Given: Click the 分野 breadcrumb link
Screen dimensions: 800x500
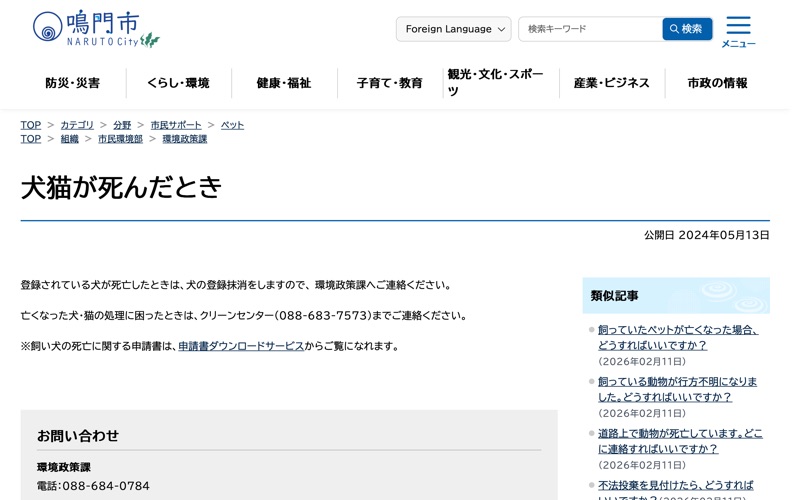Looking at the screenshot, I should click(x=122, y=125).
